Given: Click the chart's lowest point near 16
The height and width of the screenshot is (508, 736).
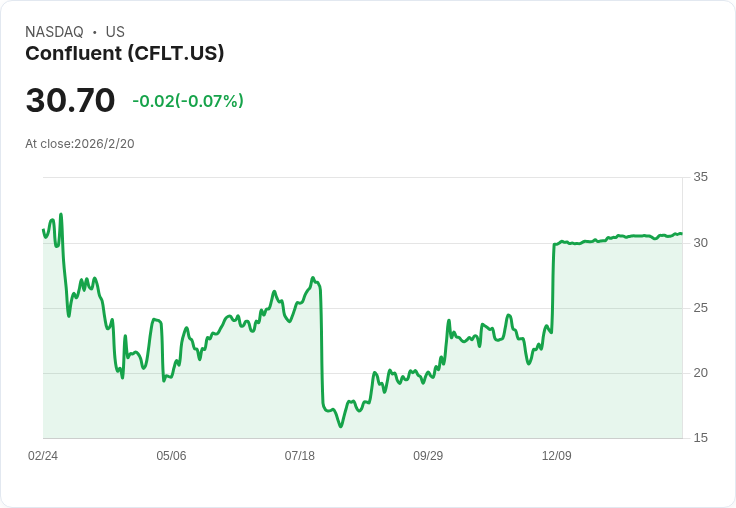Looking at the screenshot, I should pos(340,426).
